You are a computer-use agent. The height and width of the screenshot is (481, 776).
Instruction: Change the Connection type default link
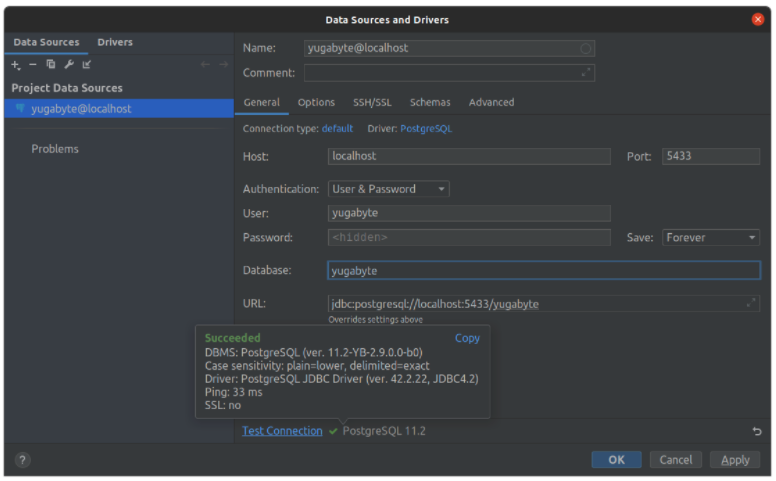(x=337, y=129)
